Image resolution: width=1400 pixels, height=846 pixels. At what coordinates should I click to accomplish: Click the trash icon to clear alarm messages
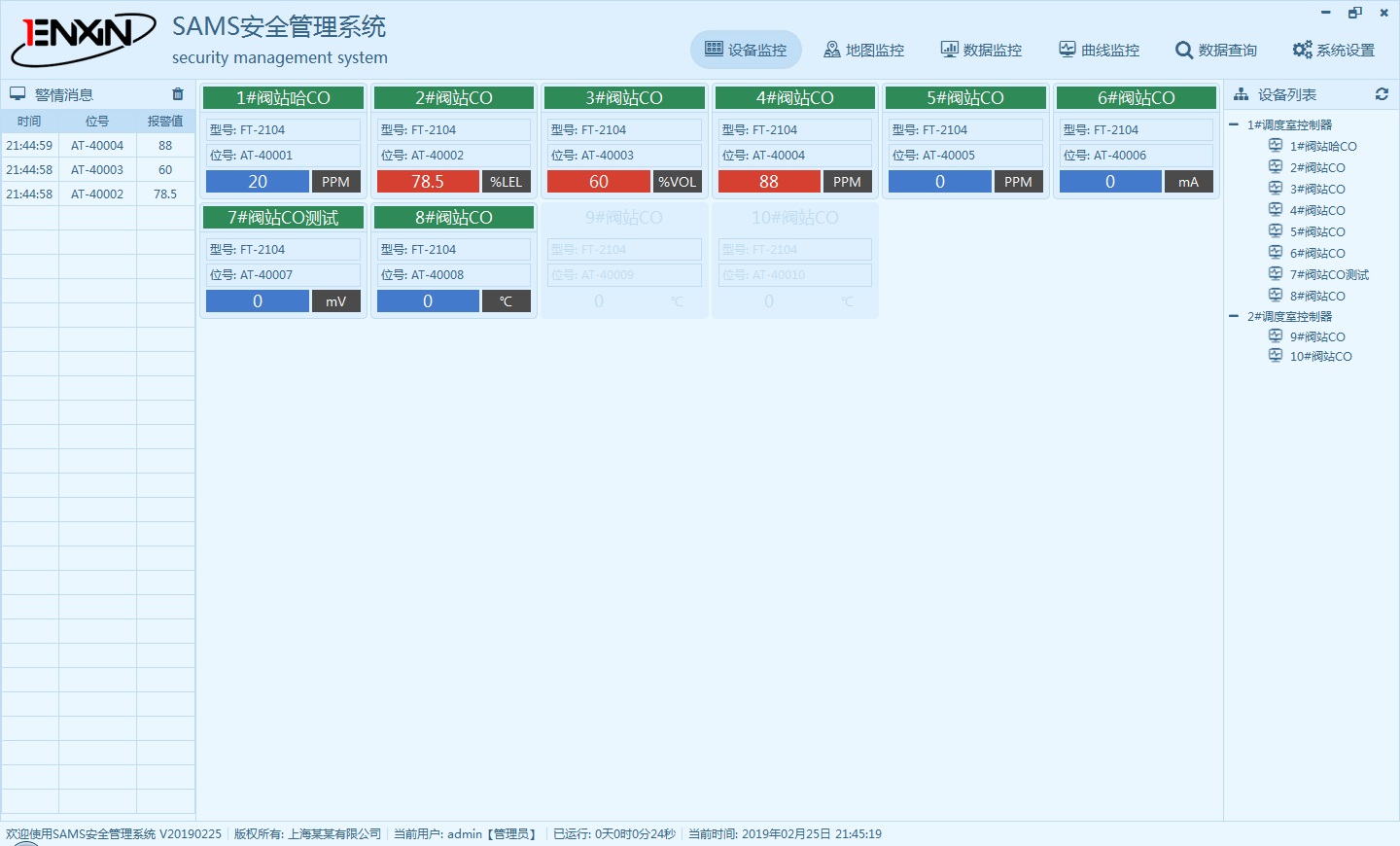coord(178,94)
